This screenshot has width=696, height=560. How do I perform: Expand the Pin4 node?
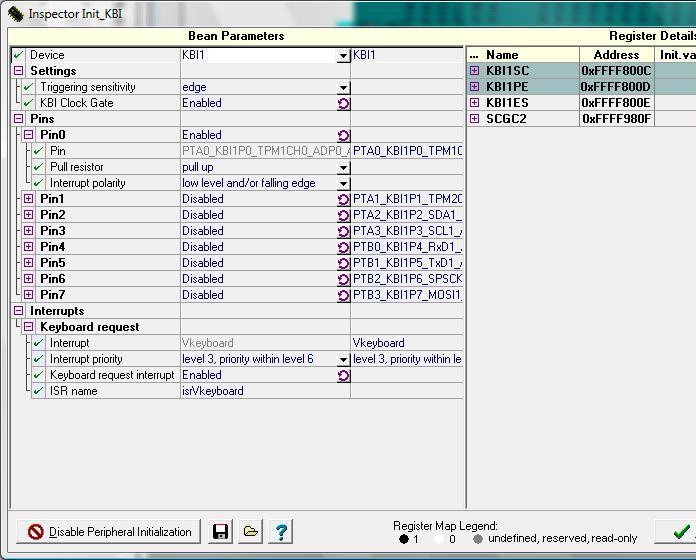[28, 246]
